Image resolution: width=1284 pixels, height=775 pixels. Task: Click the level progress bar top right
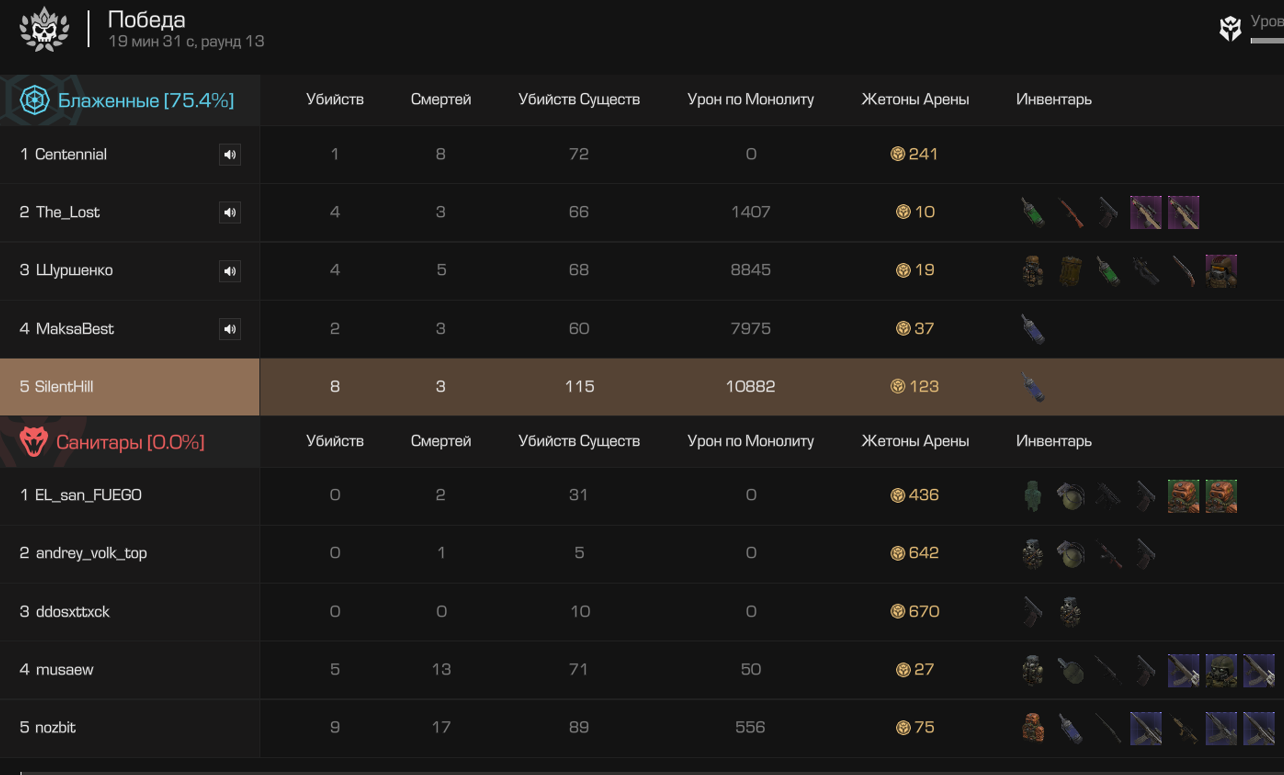[1267, 41]
